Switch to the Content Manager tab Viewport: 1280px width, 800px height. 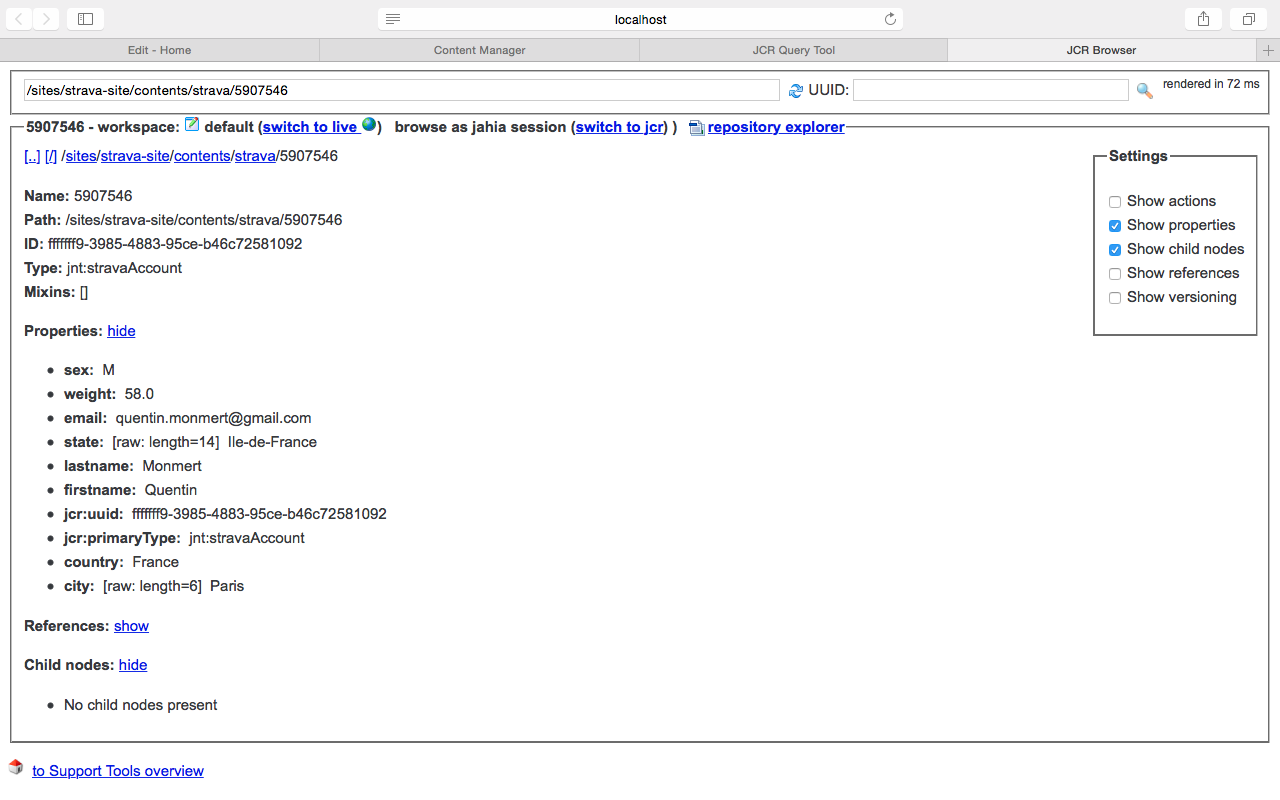[x=479, y=50]
